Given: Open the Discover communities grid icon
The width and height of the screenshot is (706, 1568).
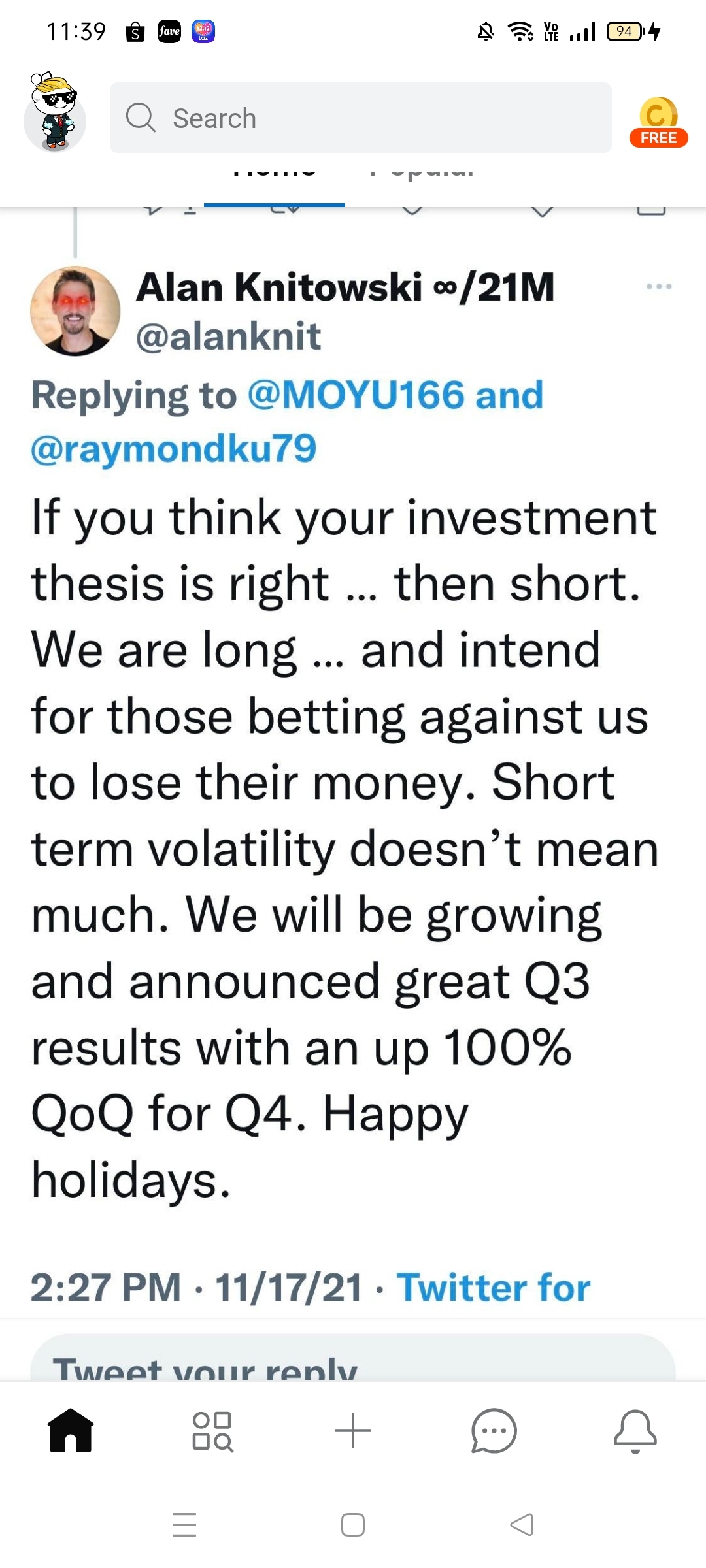Looking at the screenshot, I should pos(212,1431).
